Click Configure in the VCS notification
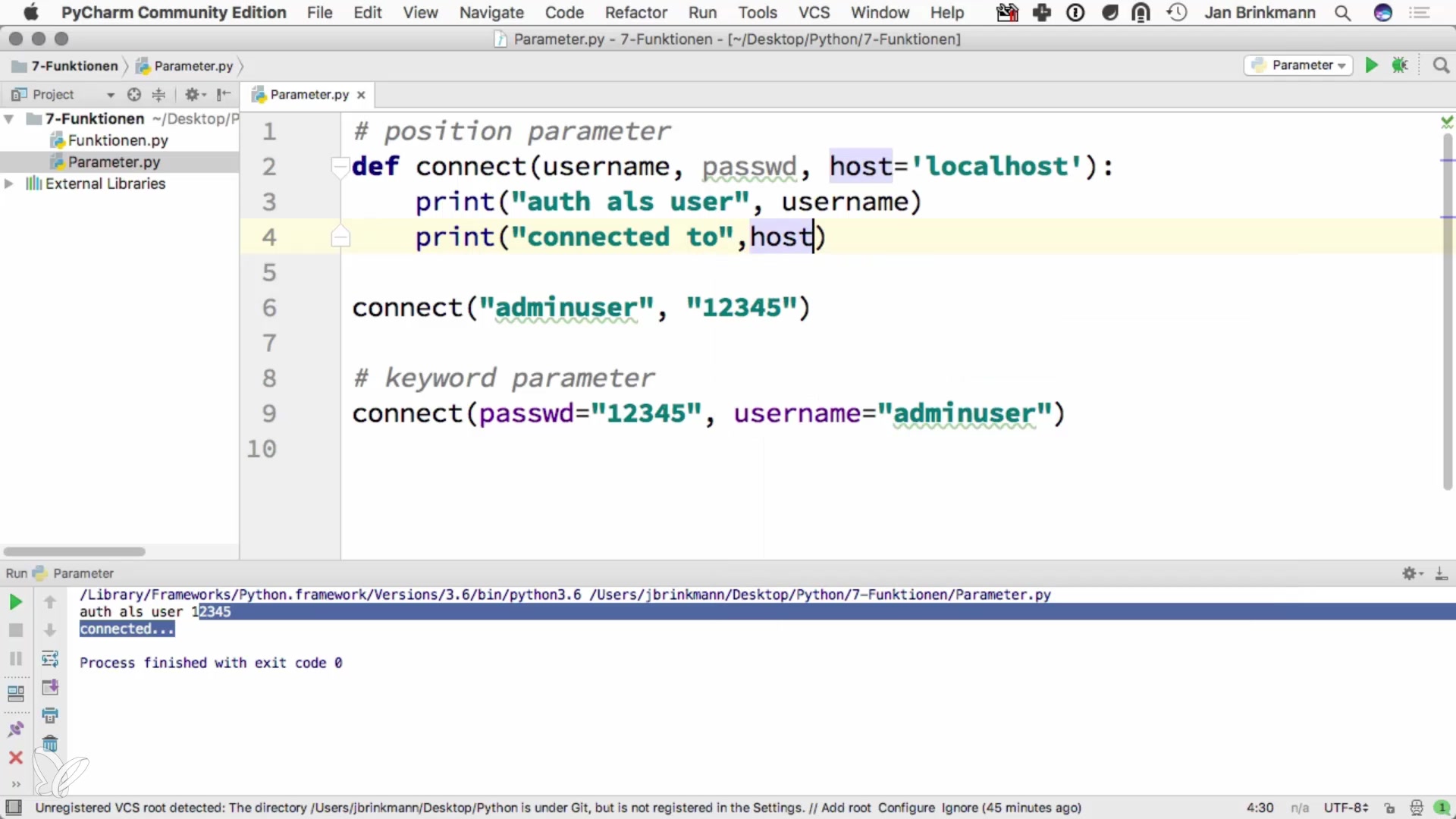1456x819 pixels. coord(906,808)
